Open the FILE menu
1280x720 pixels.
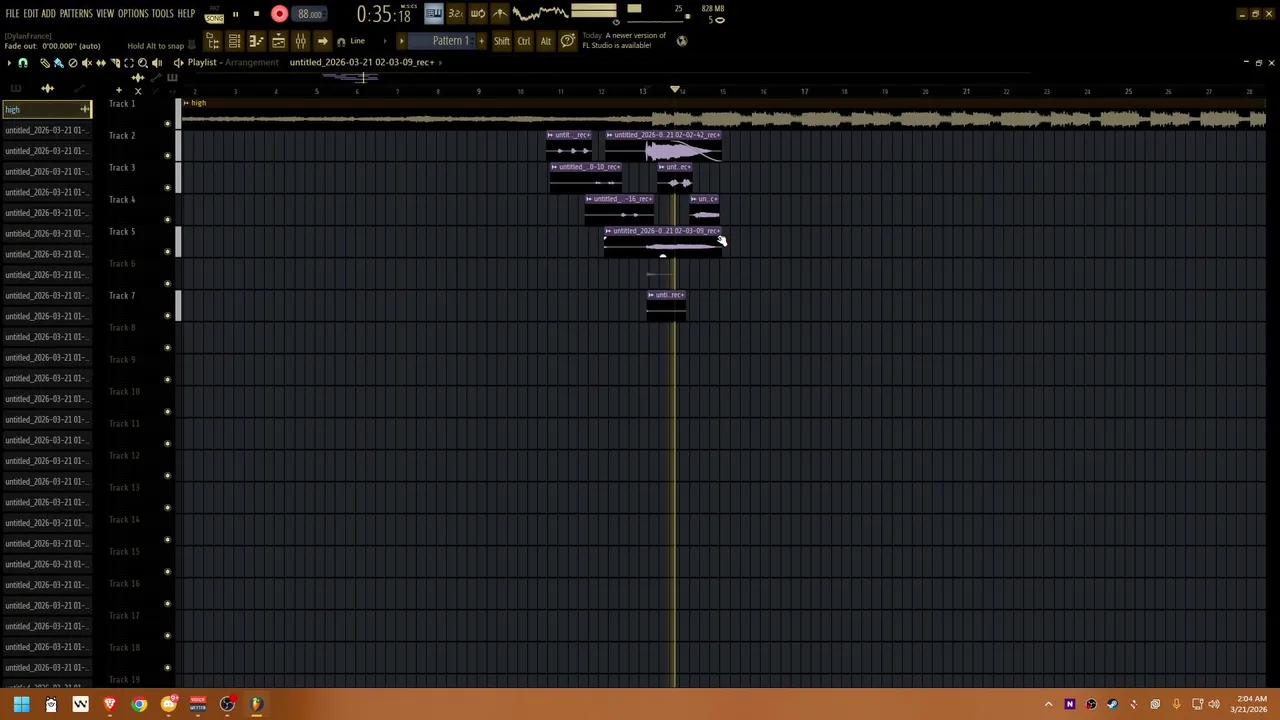click(x=12, y=14)
